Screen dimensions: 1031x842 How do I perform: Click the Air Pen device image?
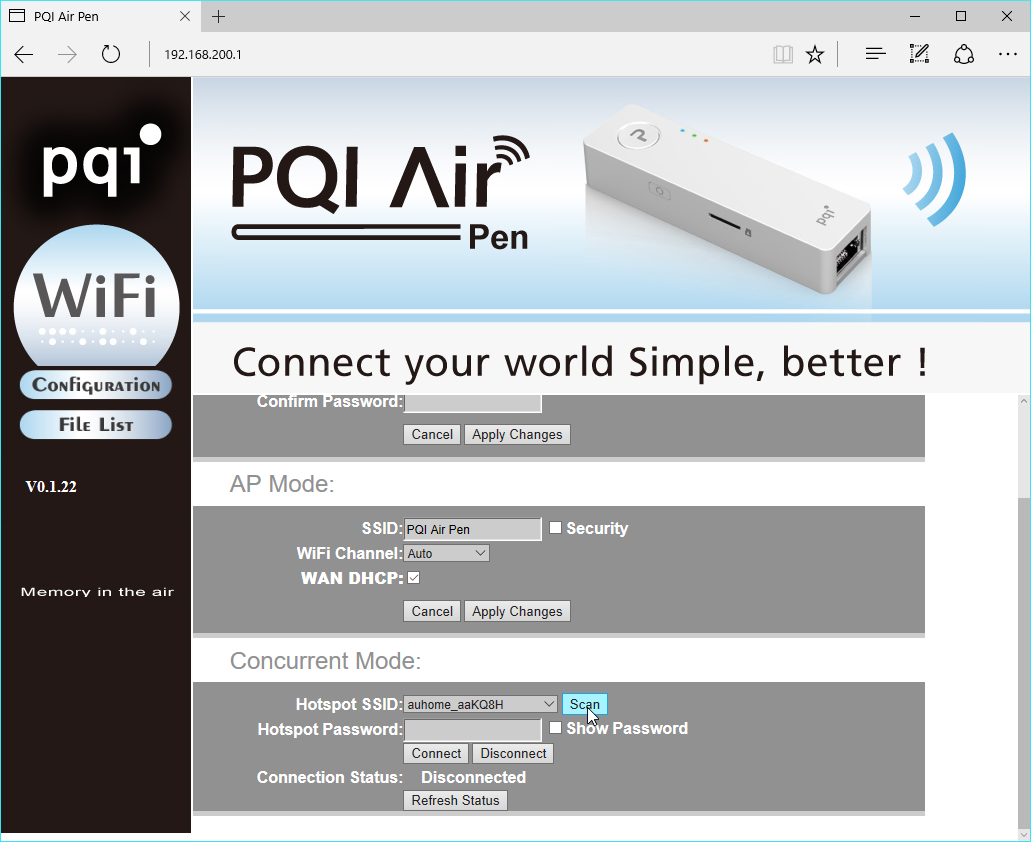728,197
